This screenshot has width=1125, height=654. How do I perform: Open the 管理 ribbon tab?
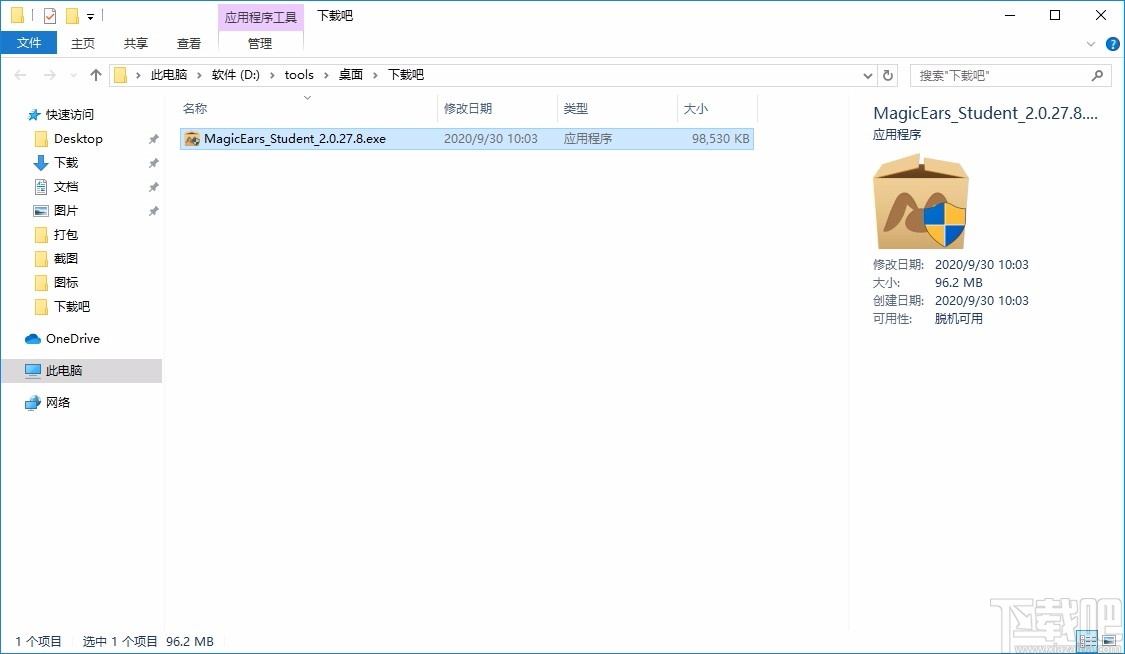[260, 43]
